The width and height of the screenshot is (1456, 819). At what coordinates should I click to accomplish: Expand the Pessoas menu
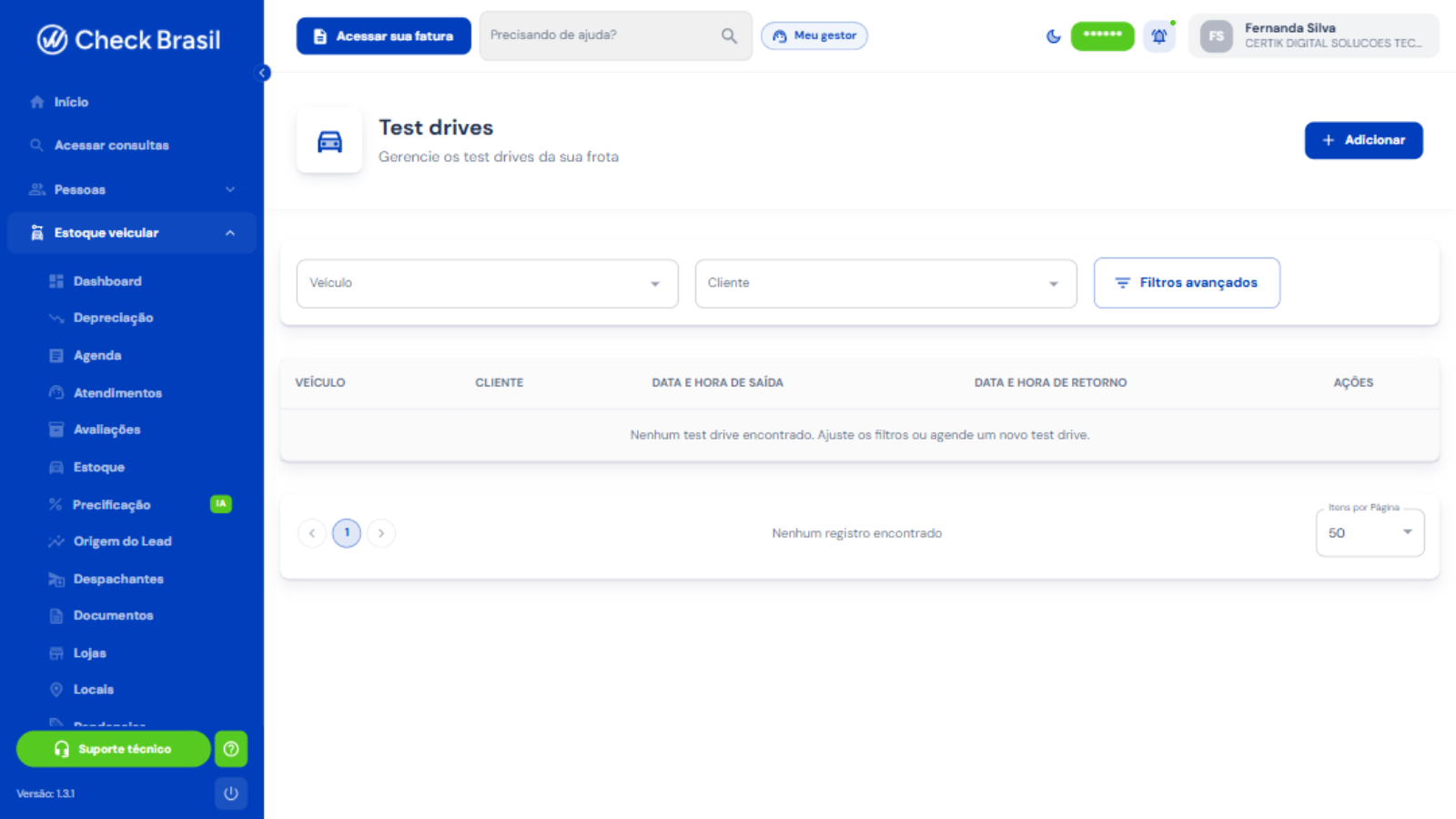(132, 189)
